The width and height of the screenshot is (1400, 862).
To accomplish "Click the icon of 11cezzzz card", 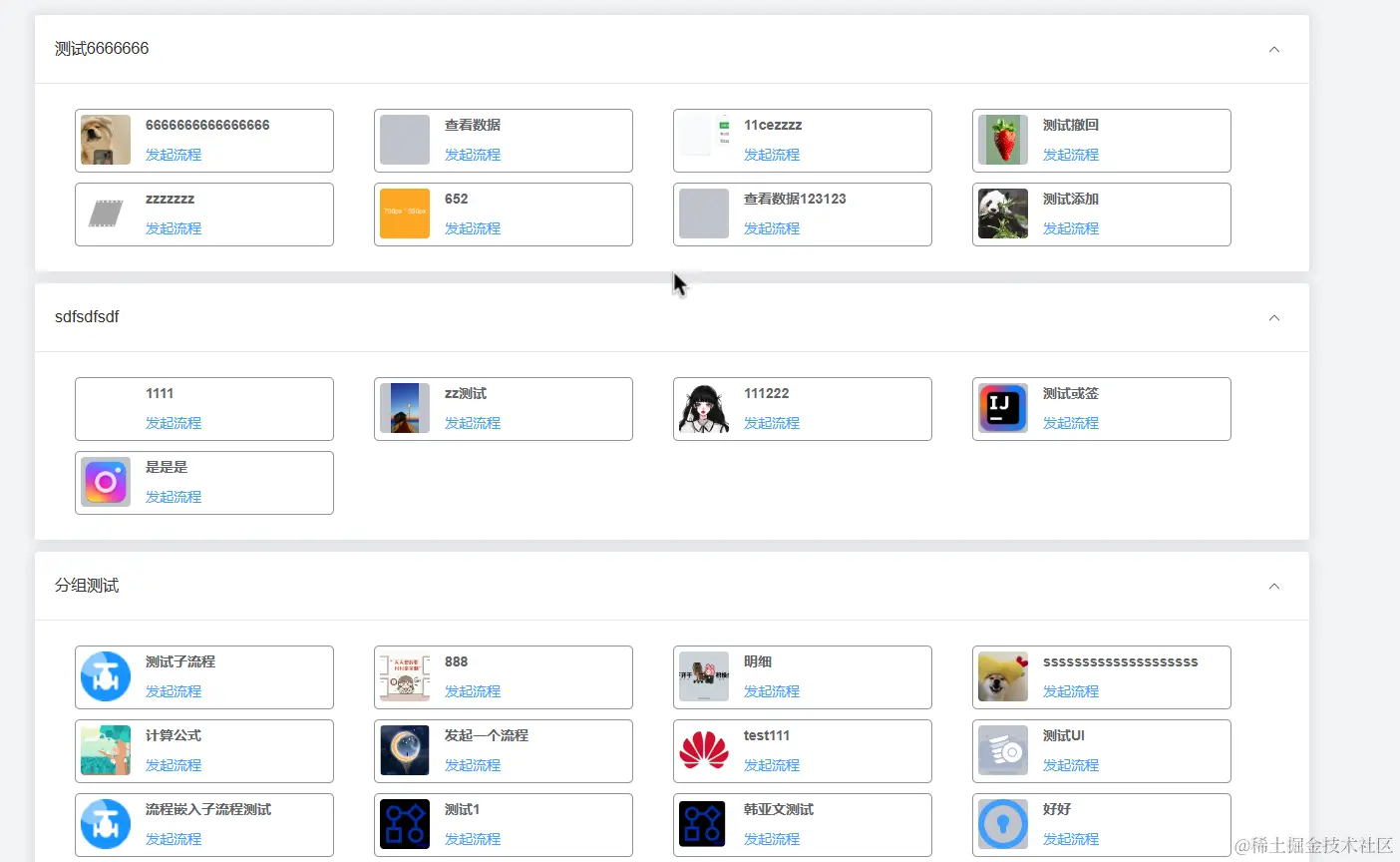I will (704, 140).
